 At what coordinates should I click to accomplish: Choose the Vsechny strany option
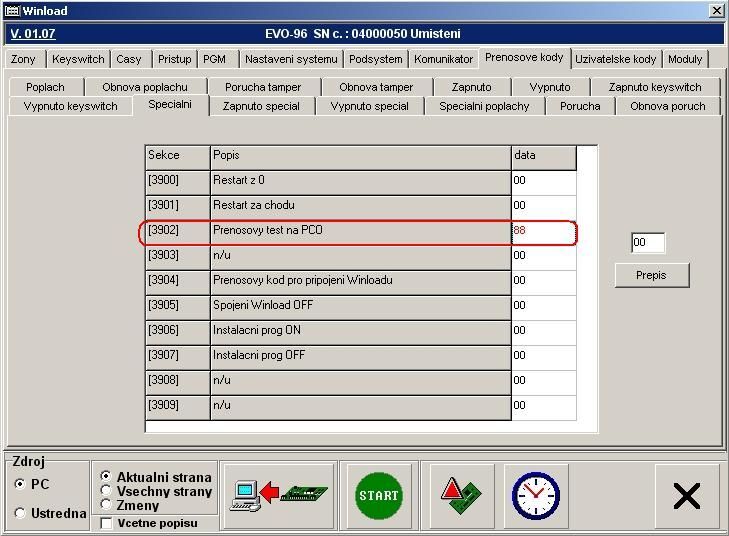(x=107, y=491)
